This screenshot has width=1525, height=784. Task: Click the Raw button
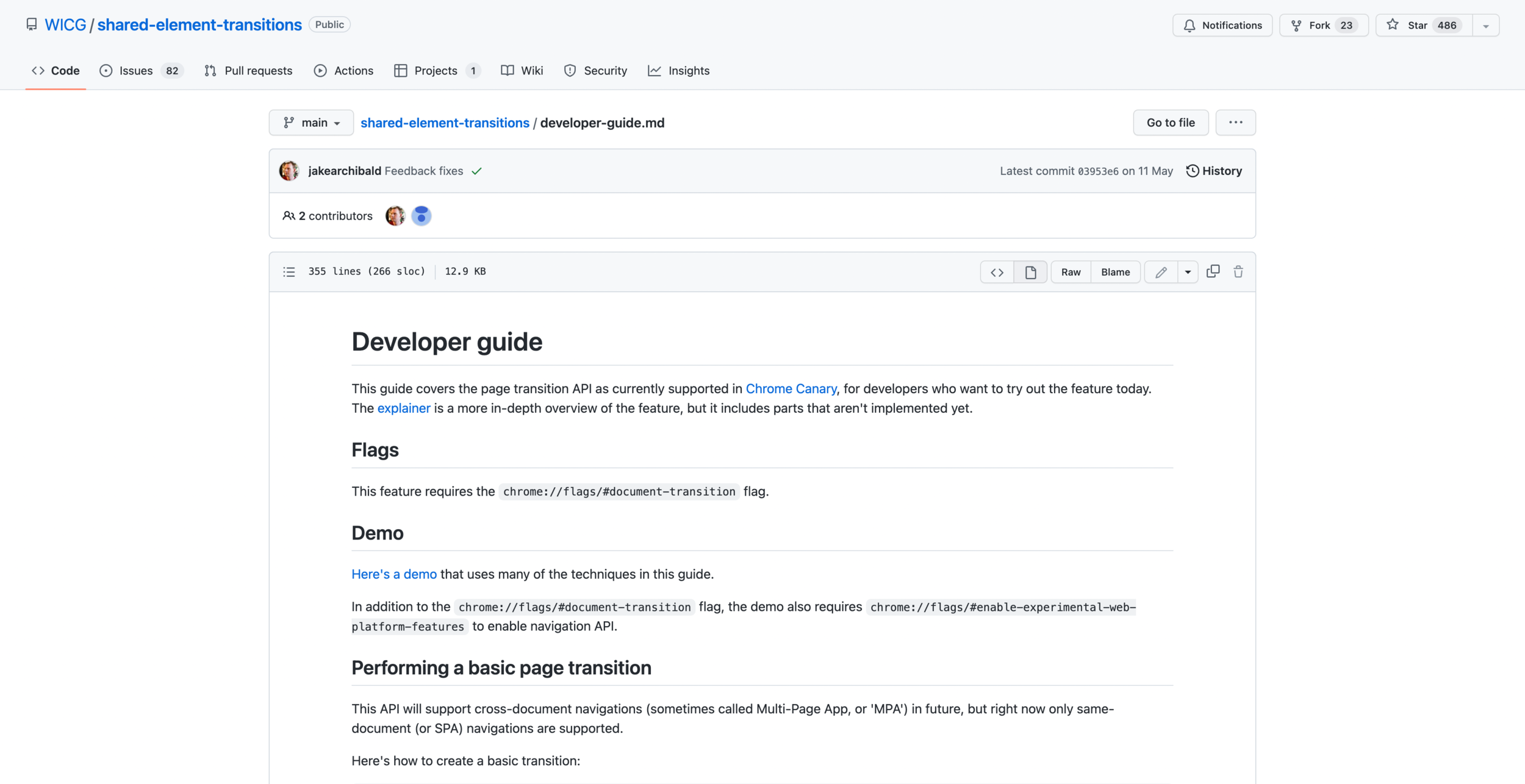[x=1071, y=272]
